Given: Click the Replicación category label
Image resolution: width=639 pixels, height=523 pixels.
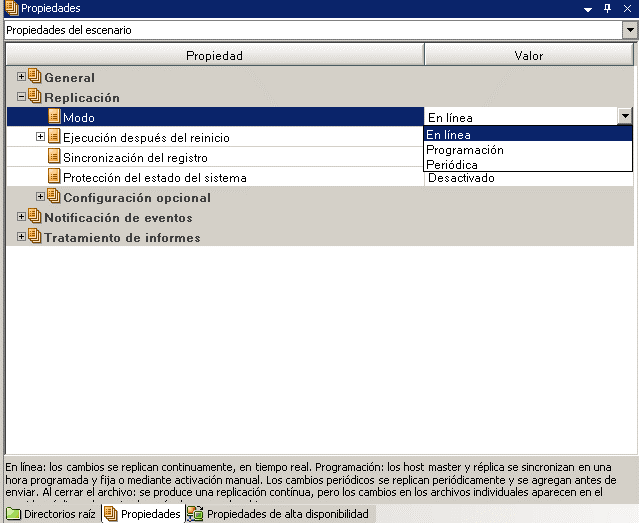Looking at the screenshot, I should coord(82,97).
